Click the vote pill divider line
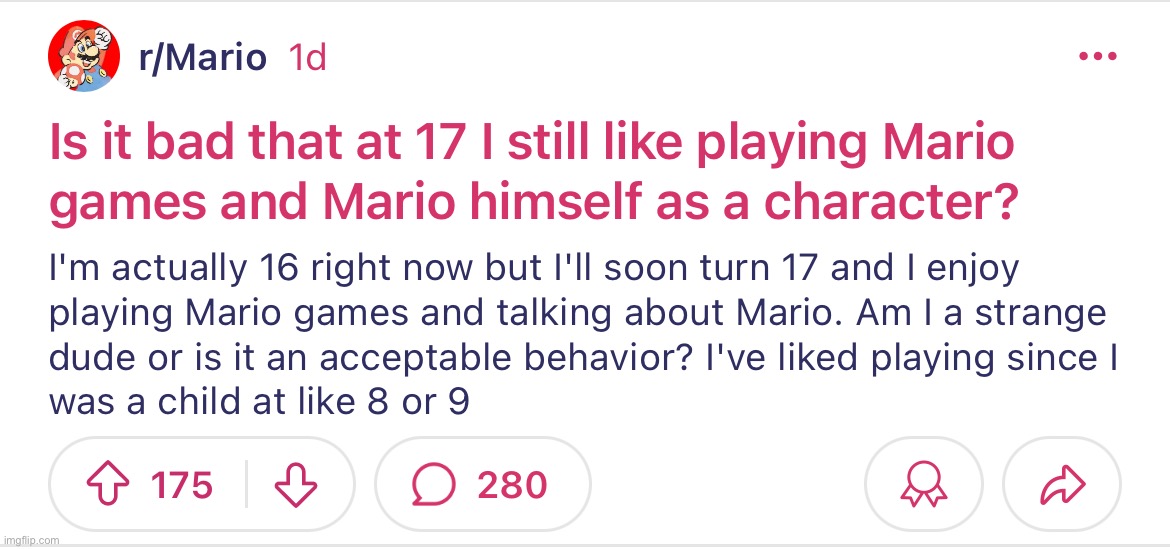The image size is (1170, 549). pos(246,484)
